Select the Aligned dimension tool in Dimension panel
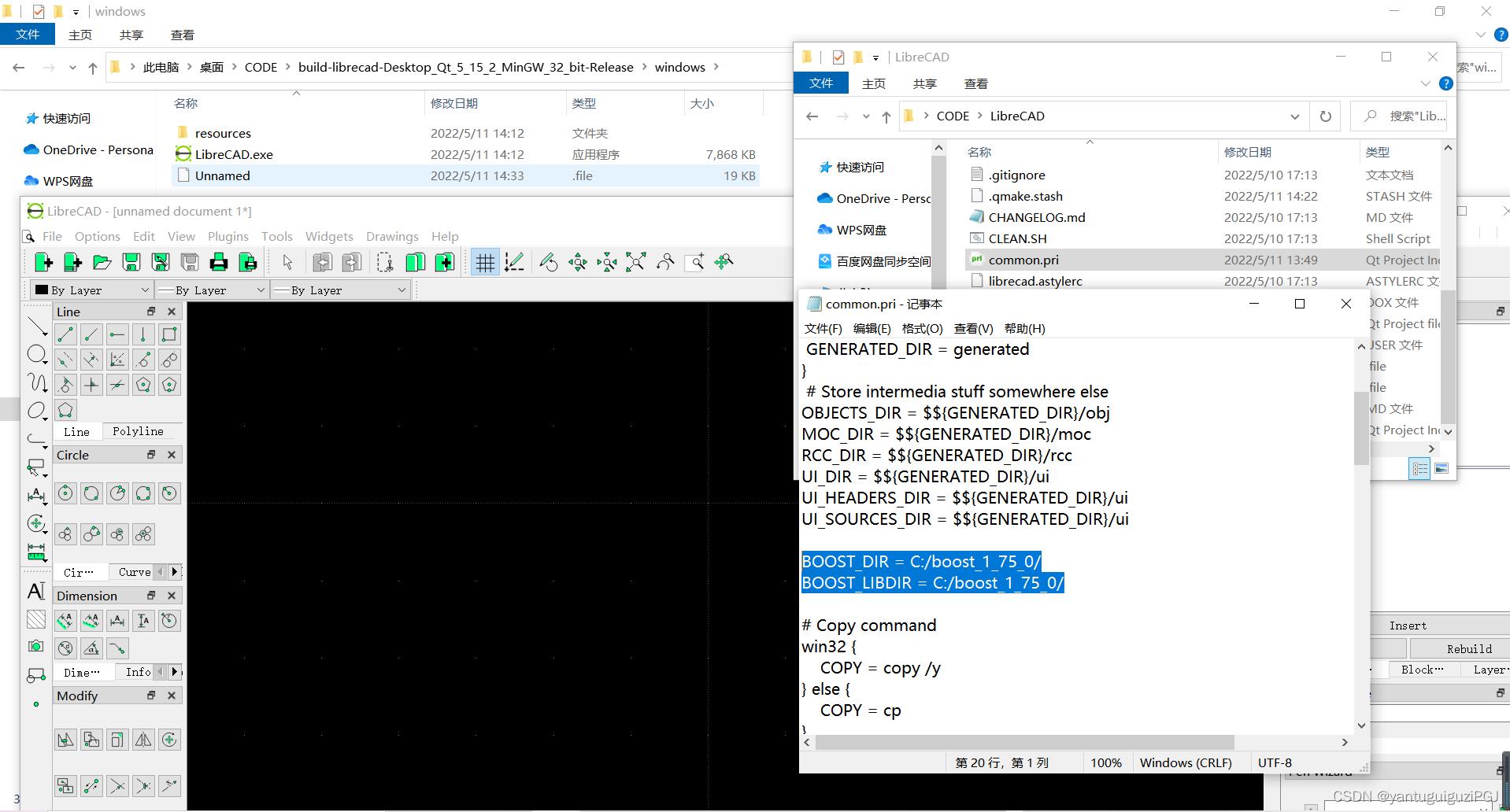 pos(65,621)
